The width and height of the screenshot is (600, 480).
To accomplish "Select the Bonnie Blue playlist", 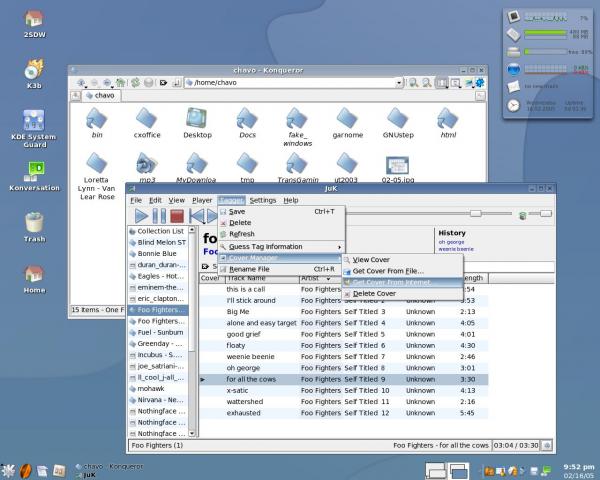I will point(158,254).
